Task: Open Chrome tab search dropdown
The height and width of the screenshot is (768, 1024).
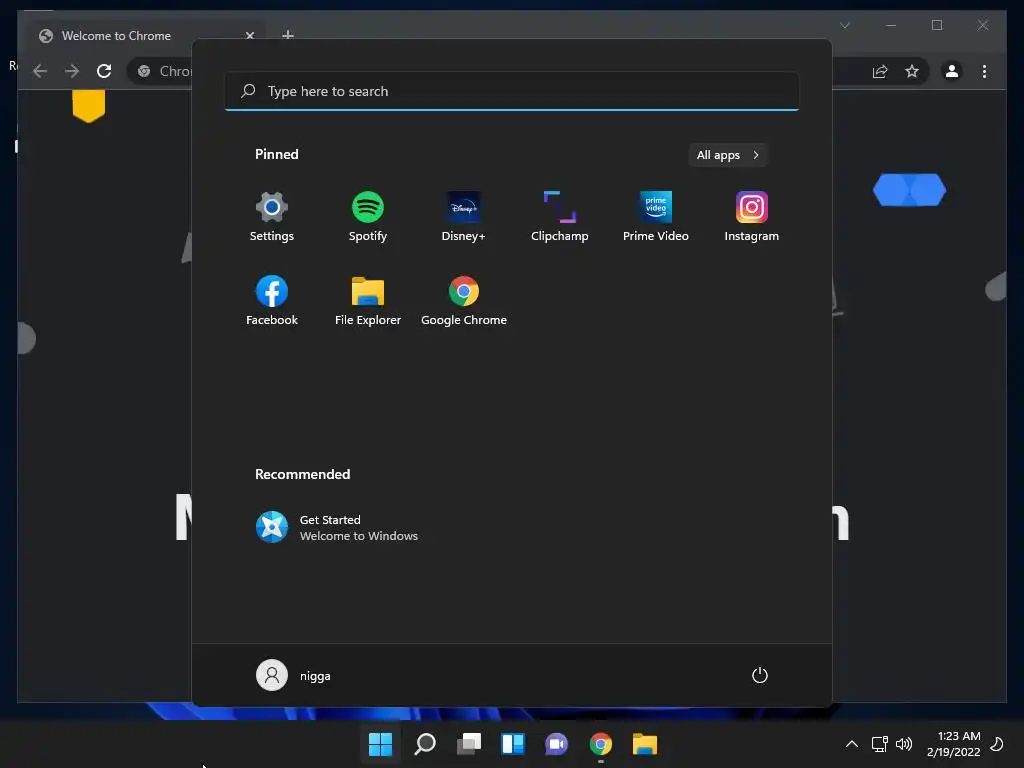Action: (x=845, y=25)
